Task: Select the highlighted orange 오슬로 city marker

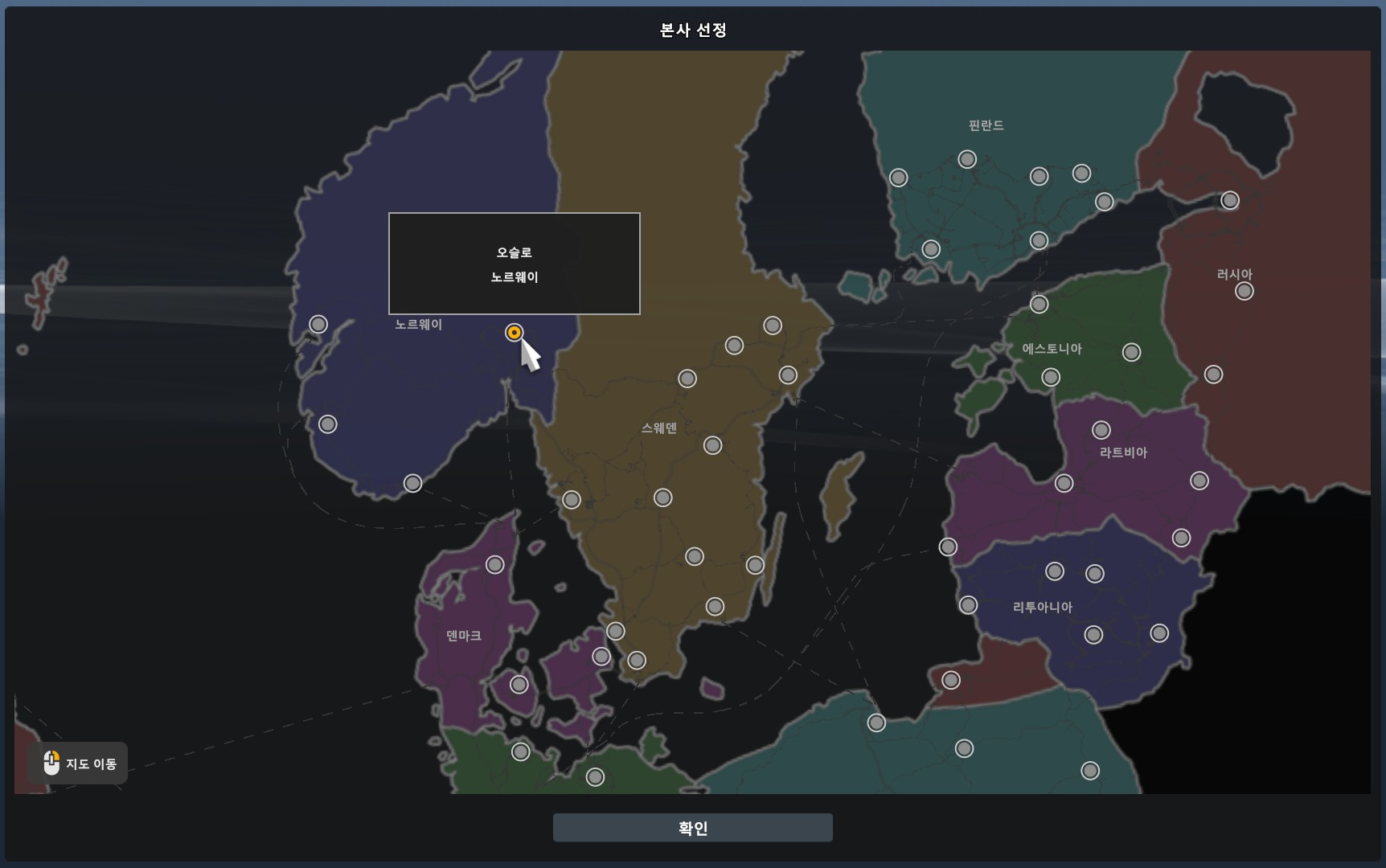Action: pos(514,332)
